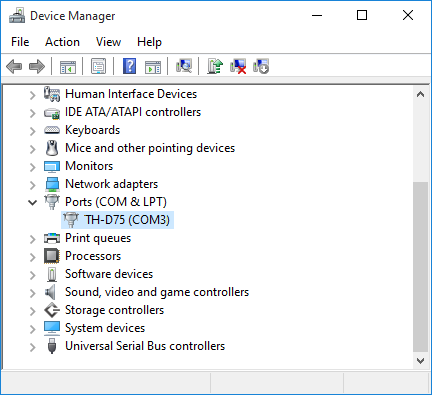Expand the Print queues node
Viewport: 432px width, 395px height.
[x=32, y=239]
